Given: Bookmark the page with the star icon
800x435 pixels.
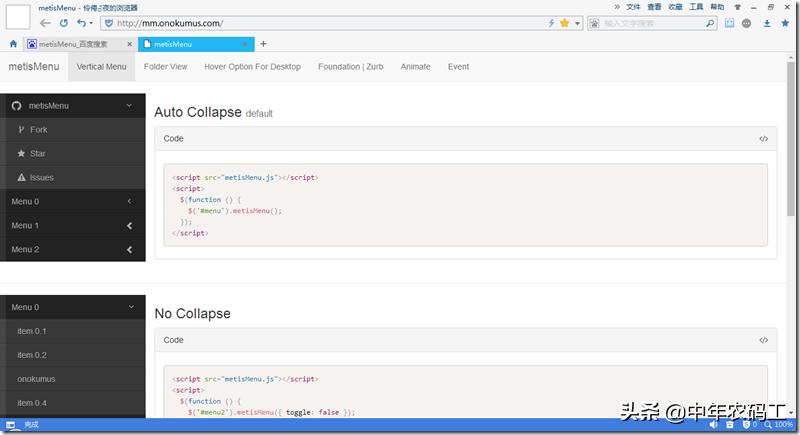Looking at the screenshot, I should [x=564, y=23].
